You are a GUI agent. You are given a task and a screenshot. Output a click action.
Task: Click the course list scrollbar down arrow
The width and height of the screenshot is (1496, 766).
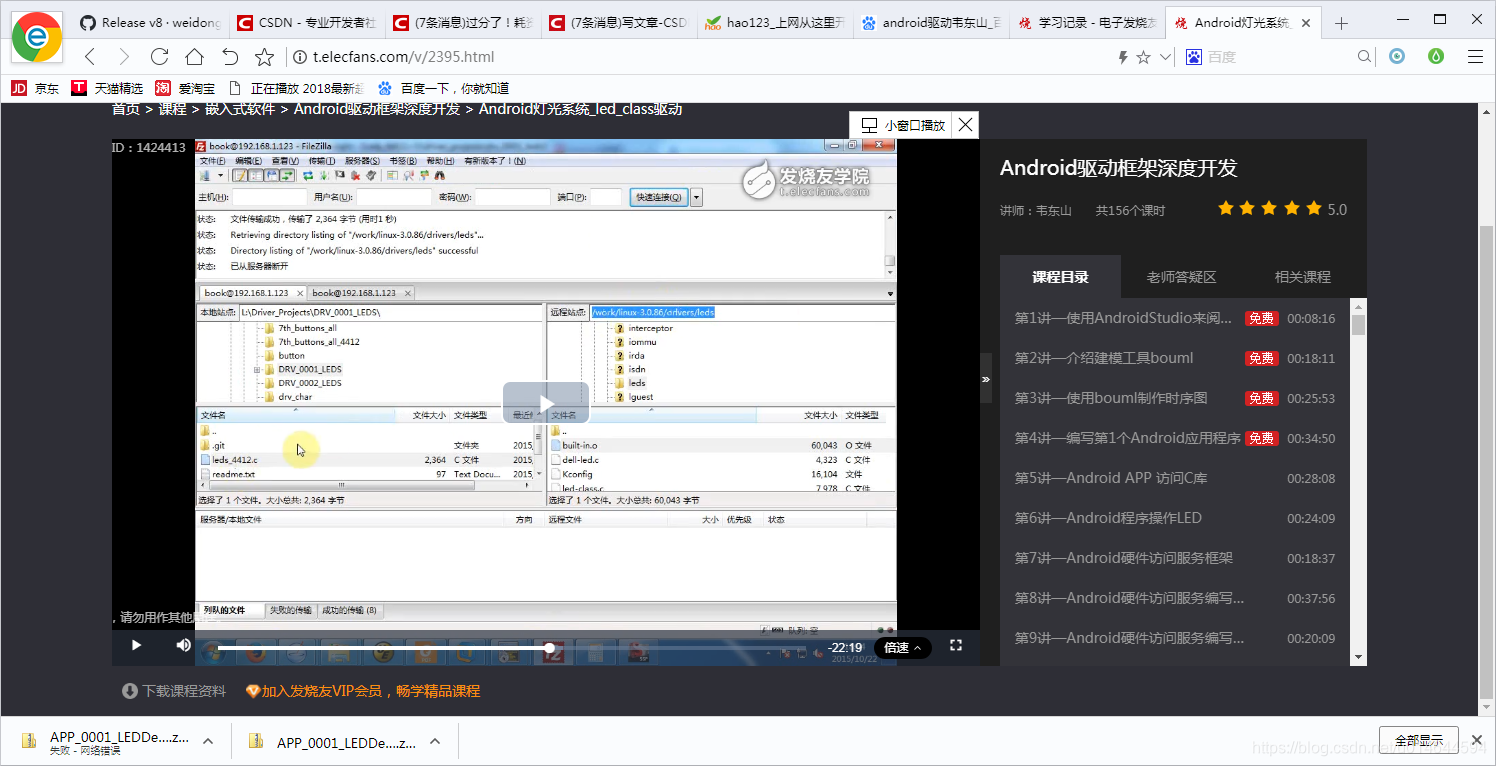1358,657
